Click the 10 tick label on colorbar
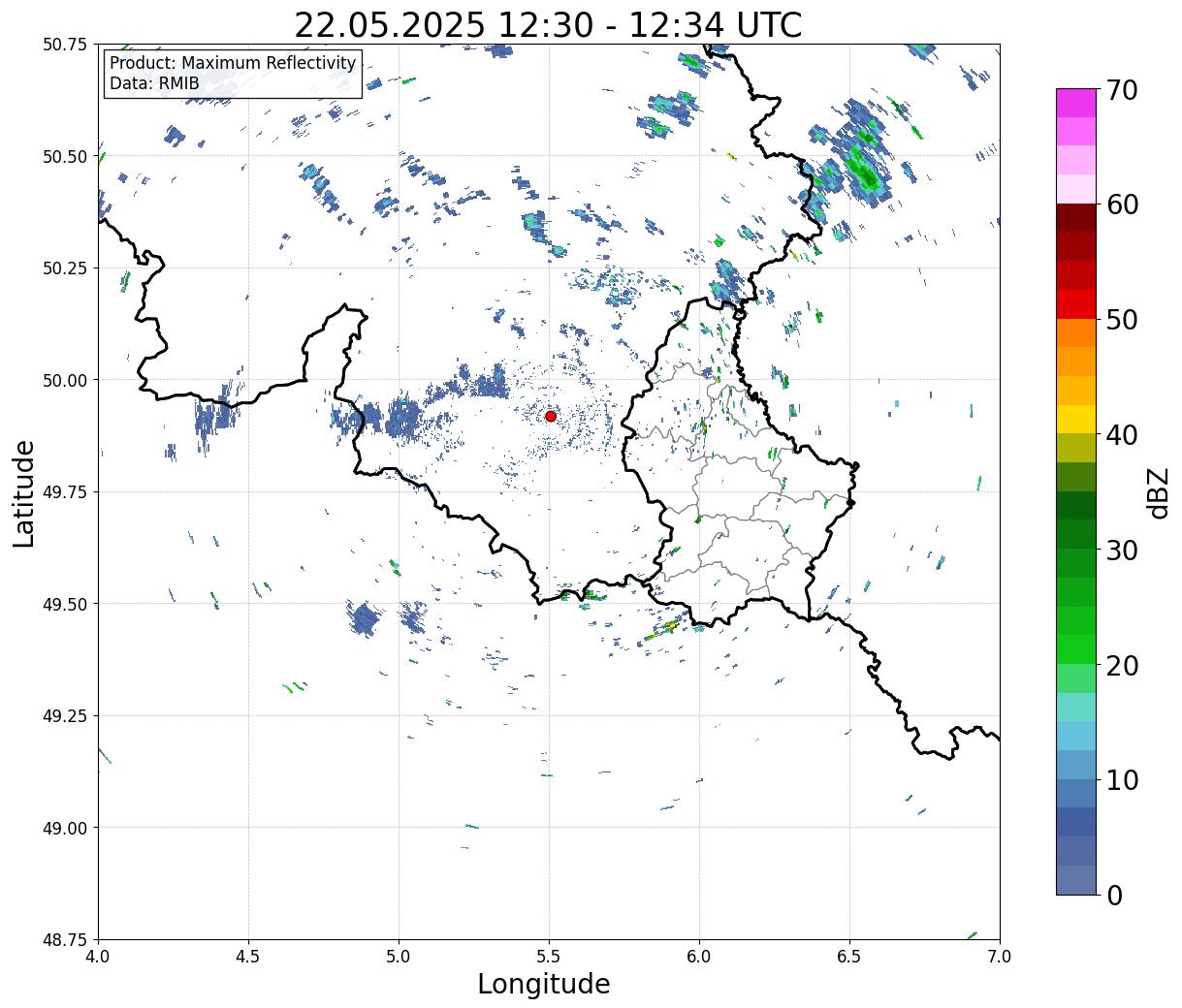 (x=1121, y=780)
